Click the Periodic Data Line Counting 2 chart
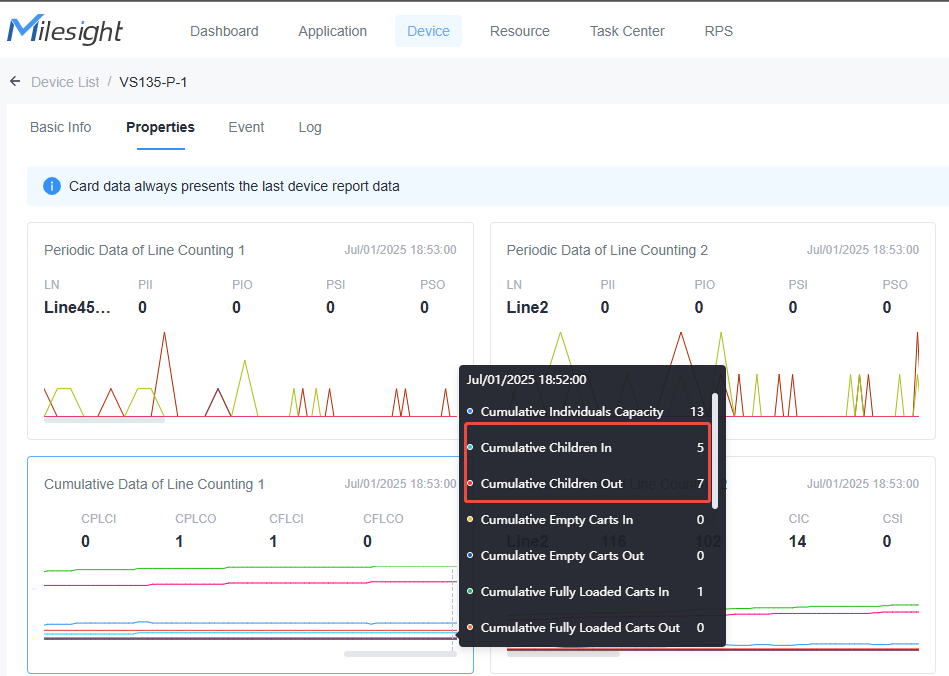This screenshot has height=676, width=949. pos(712,374)
